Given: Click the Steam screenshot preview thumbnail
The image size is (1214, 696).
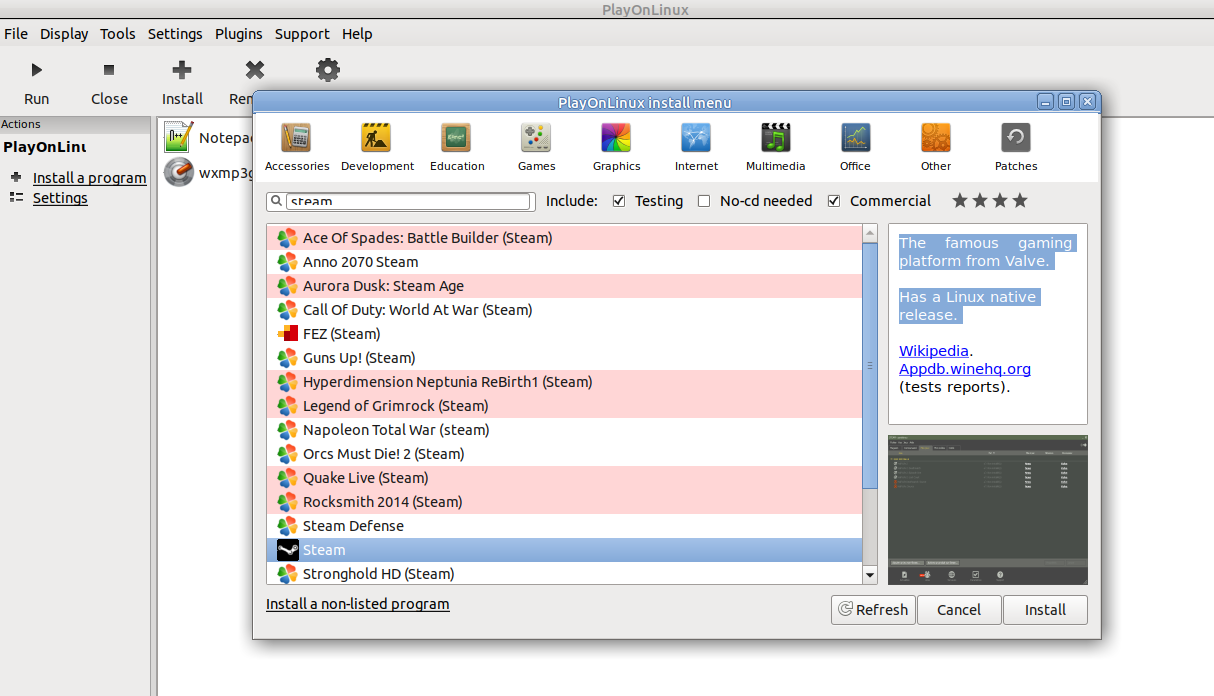Looking at the screenshot, I should [988, 510].
